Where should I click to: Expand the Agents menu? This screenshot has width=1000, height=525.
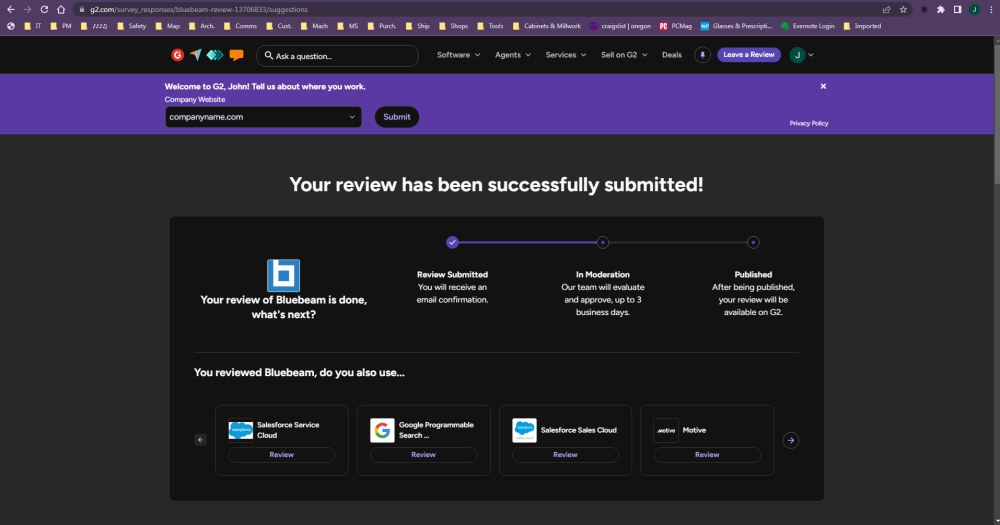pos(513,55)
